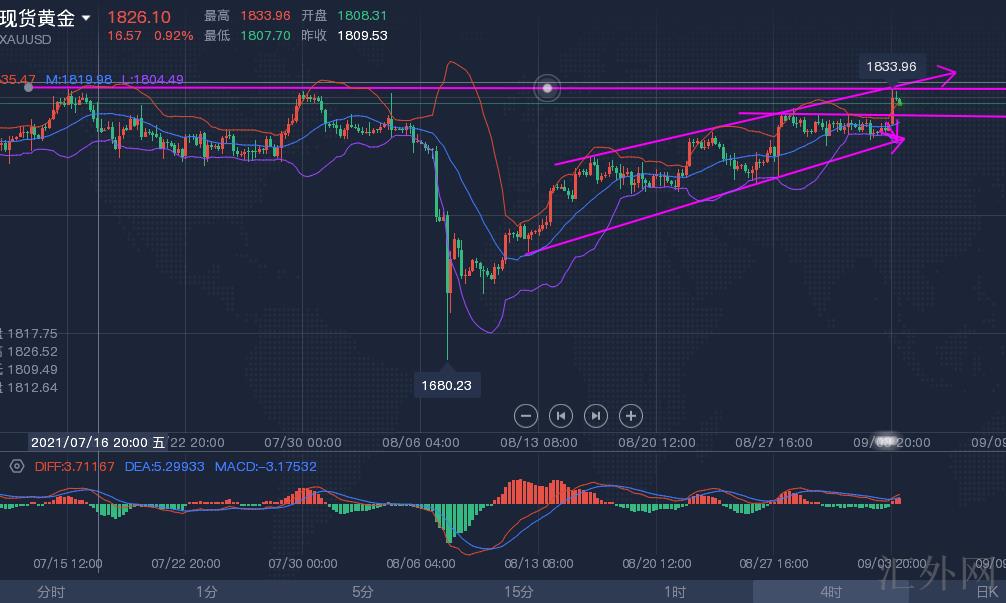This screenshot has width=1006, height=603.
Task: Zoom out the chart with minus button
Action: (527, 415)
